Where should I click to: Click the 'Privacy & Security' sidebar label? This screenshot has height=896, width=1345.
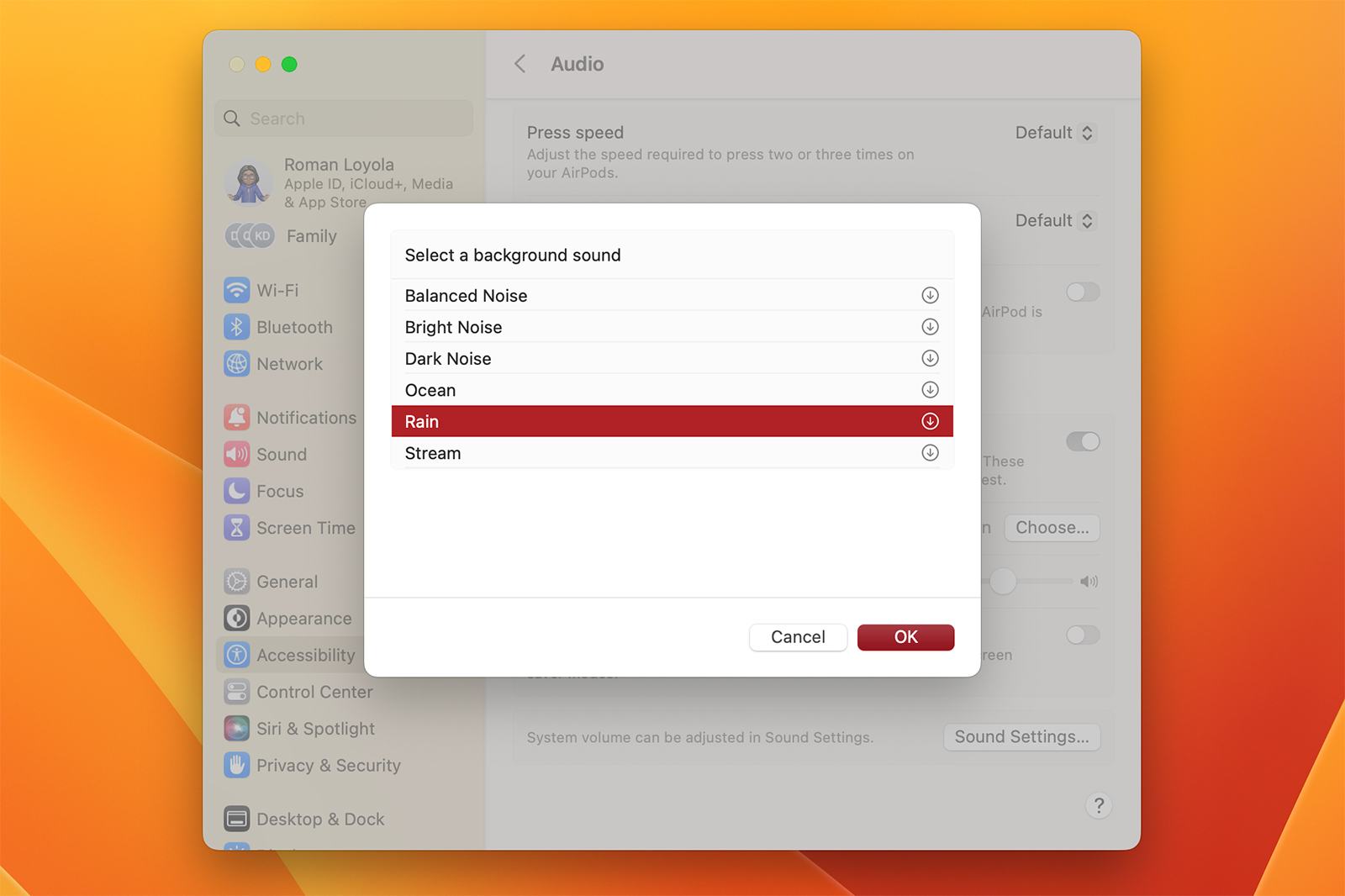tap(329, 766)
